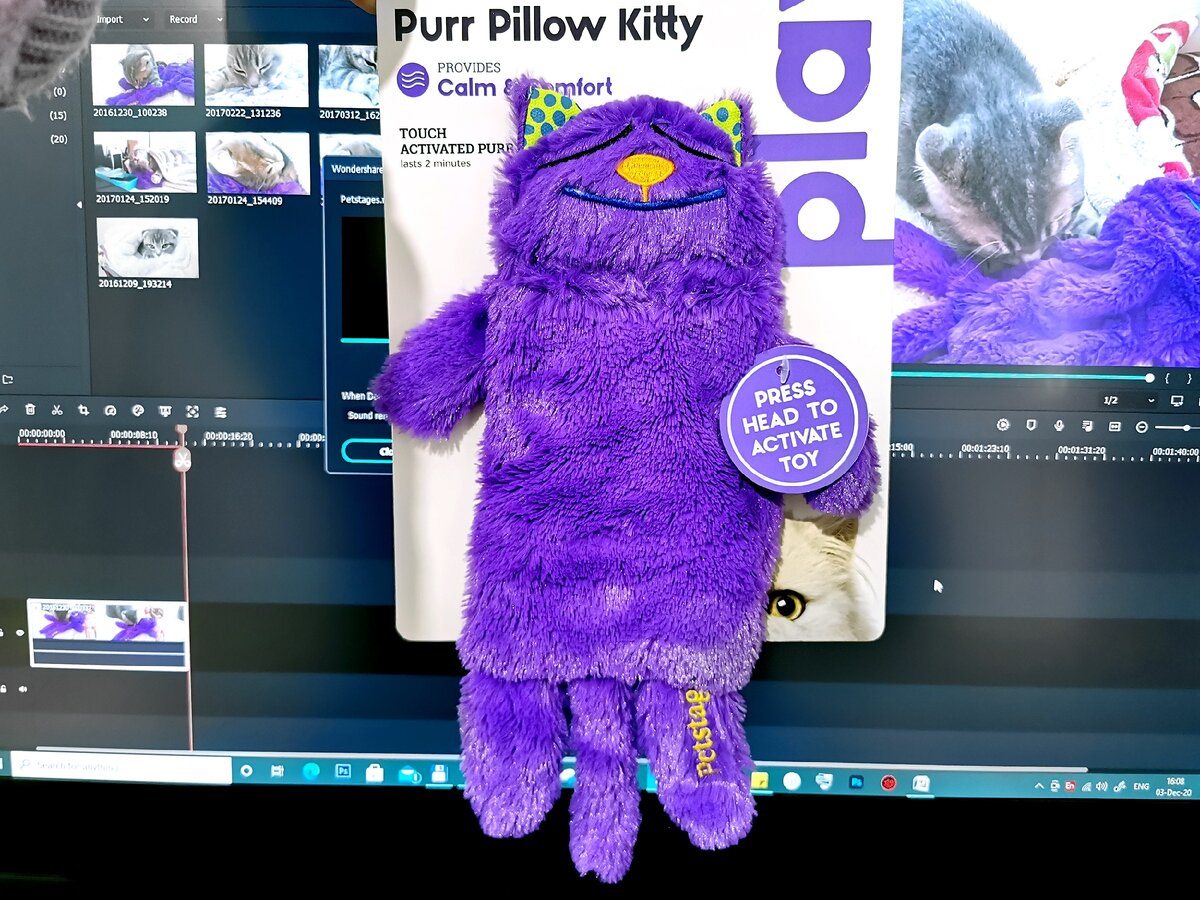Select media thumbnail 20161209_193214
Screen dimensions: 1200x900
coord(147,247)
